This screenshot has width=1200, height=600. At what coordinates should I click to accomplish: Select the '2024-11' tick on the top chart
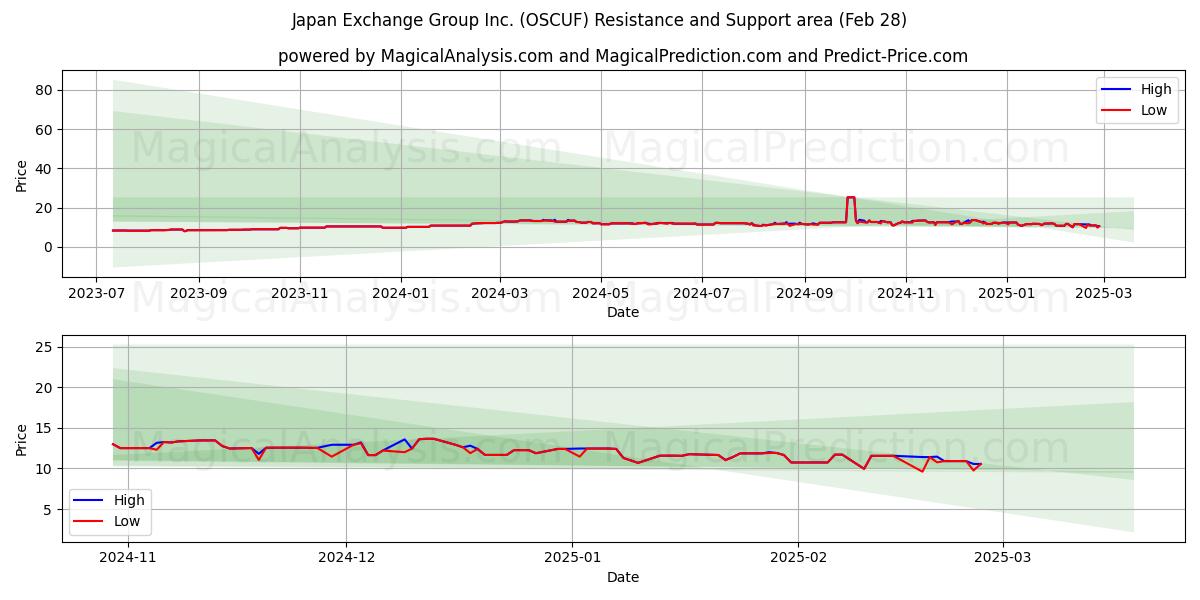(906, 294)
